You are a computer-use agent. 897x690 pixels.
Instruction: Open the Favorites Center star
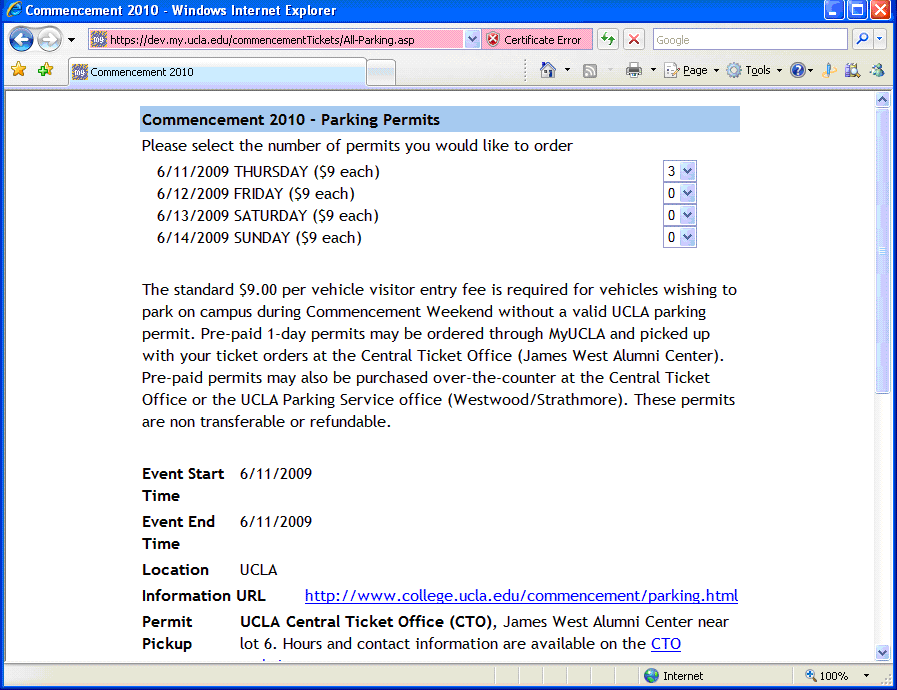tap(18, 70)
